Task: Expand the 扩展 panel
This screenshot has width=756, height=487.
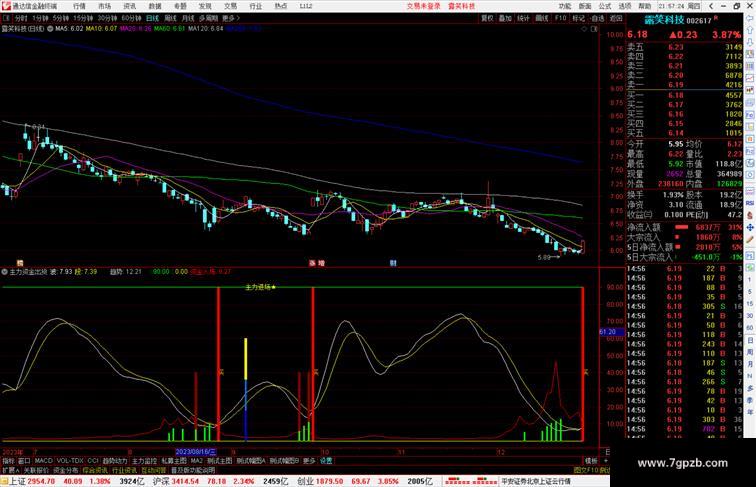Action: pyautogui.click(x=10, y=470)
